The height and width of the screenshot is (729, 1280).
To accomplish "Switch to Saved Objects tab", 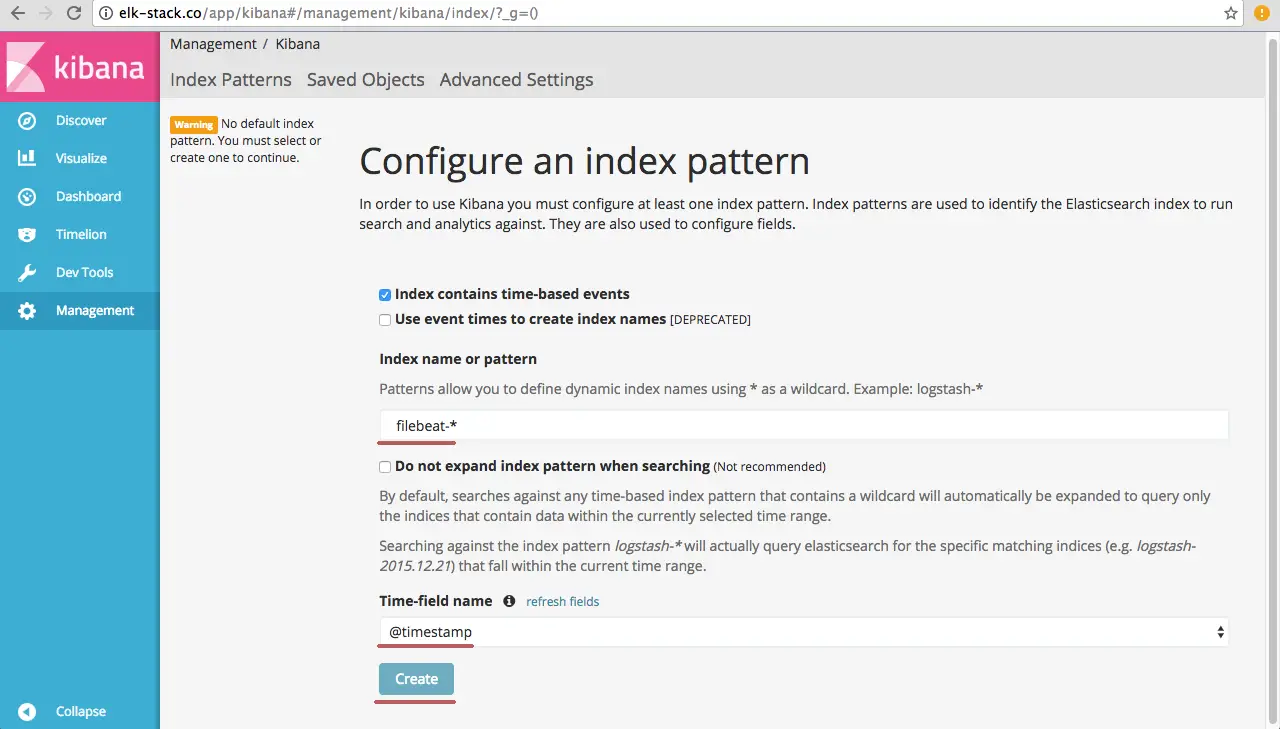I will [366, 80].
